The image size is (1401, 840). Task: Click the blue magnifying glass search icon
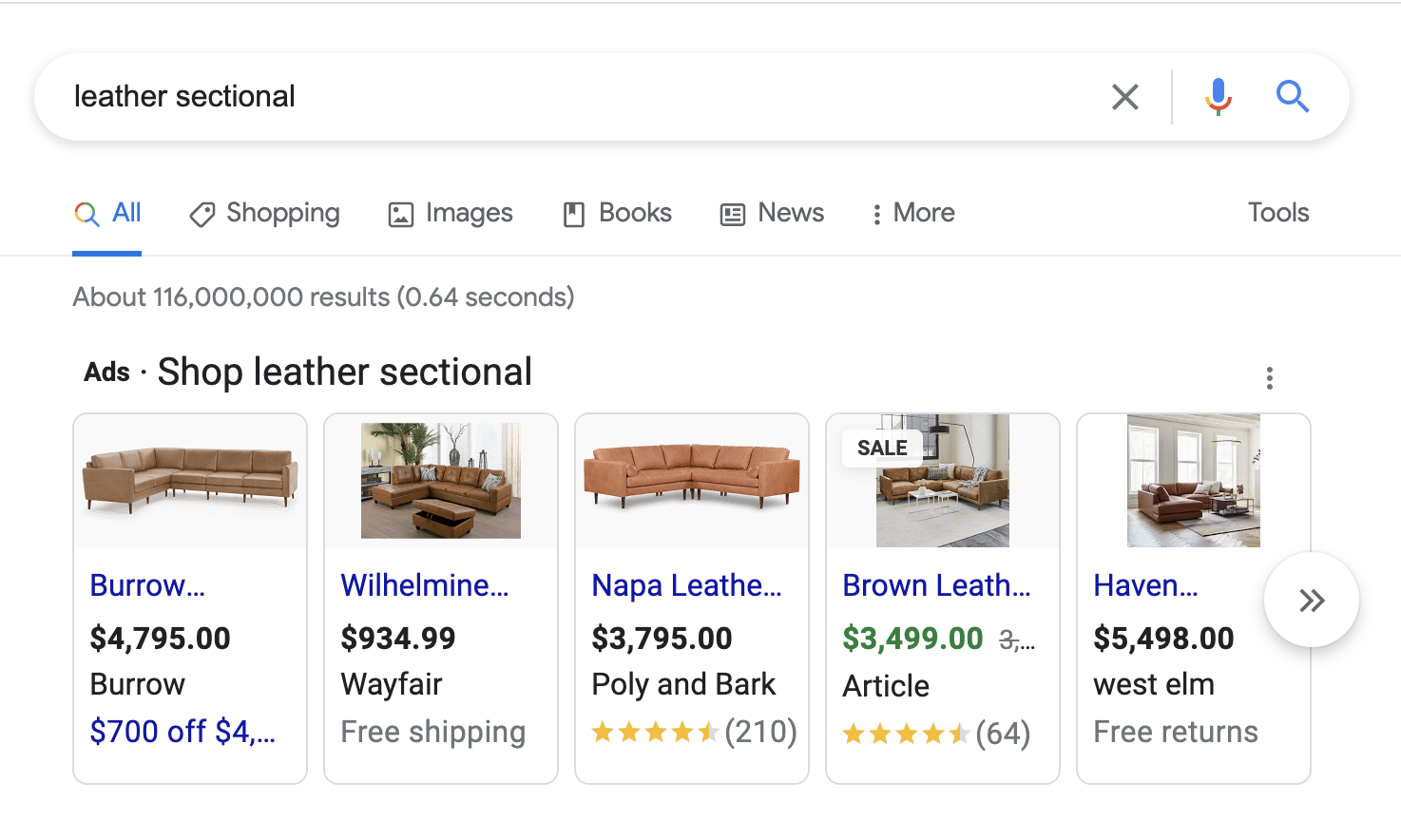pyautogui.click(x=1292, y=97)
